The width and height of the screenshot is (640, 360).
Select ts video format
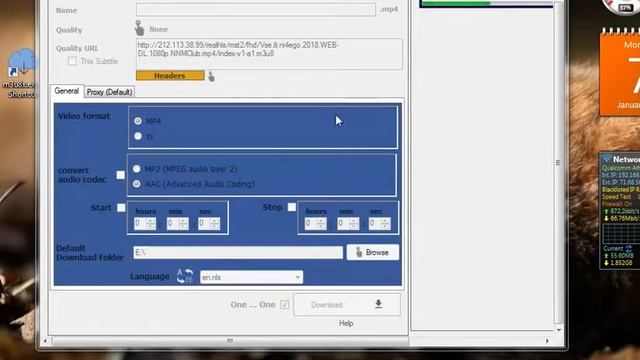pyautogui.click(x=138, y=136)
